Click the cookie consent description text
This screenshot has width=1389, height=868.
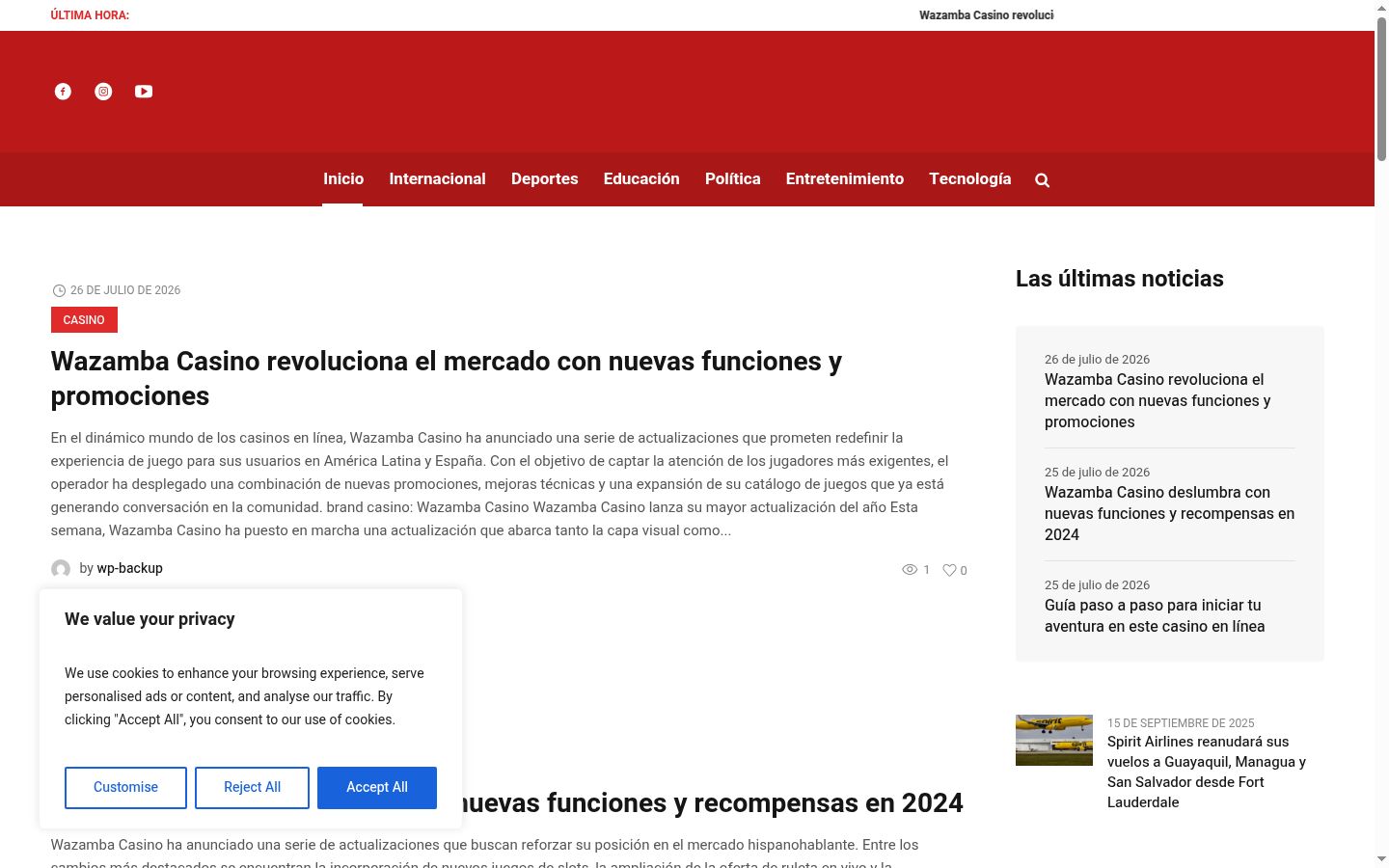tap(244, 696)
